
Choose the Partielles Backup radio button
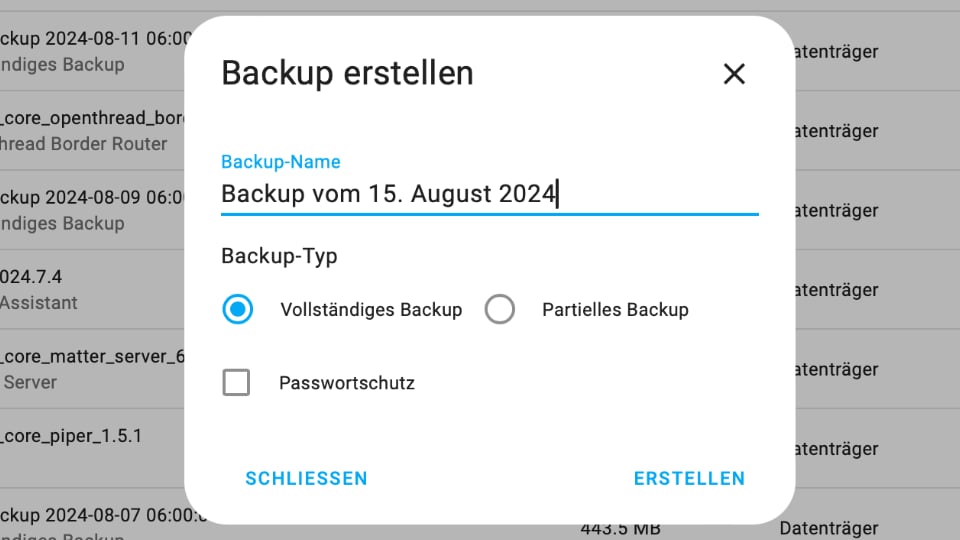pyautogui.click(x=499, y=310)
